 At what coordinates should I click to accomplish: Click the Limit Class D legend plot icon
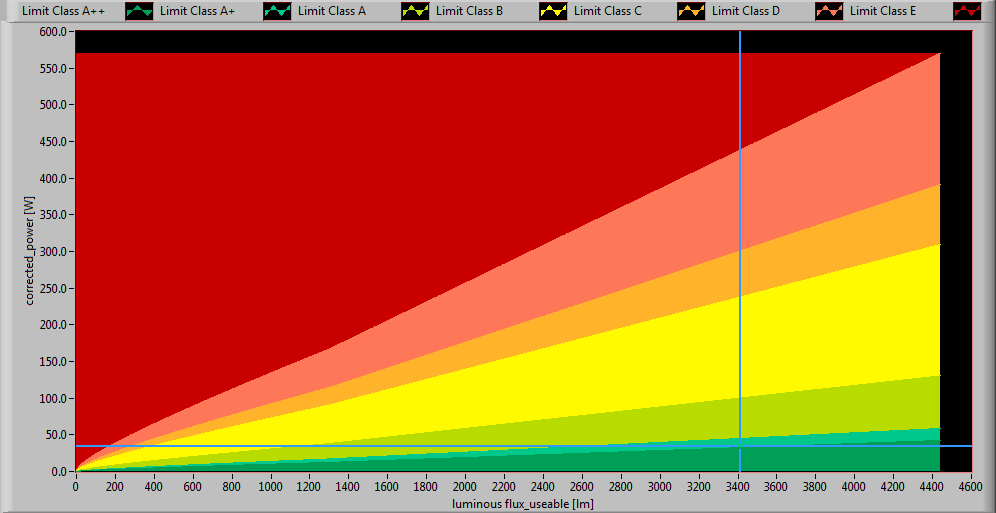(830, 11)
